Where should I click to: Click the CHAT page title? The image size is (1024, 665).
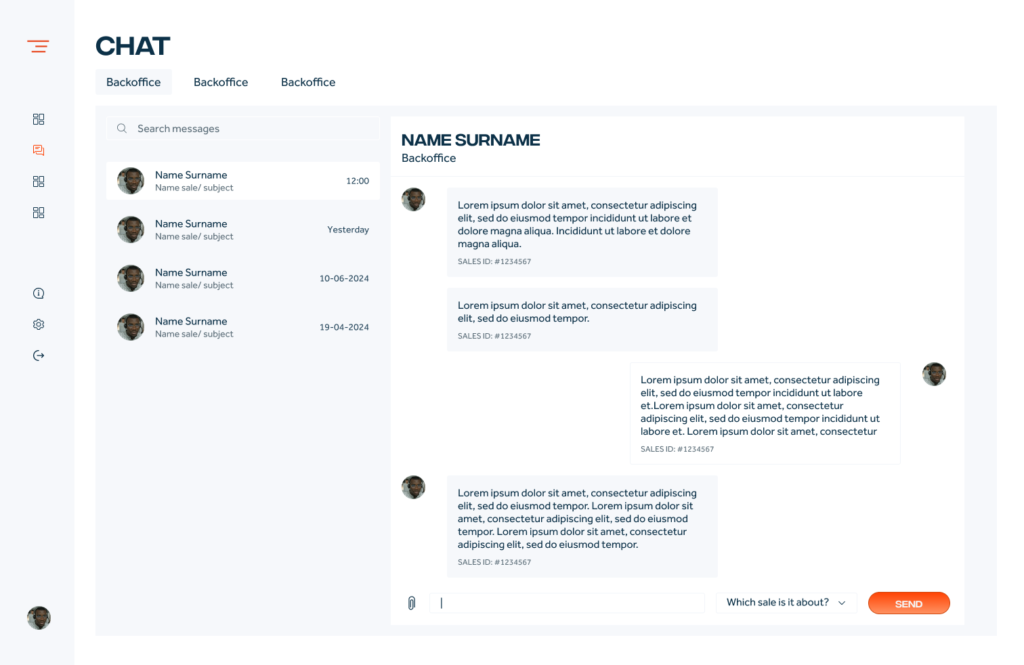click(x=133, y=46)
